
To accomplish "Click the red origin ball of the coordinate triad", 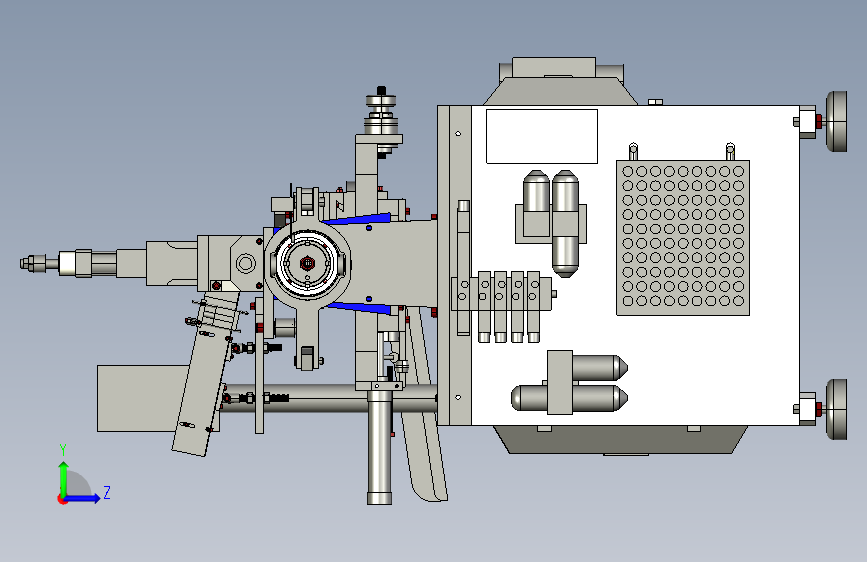I will (62, 499).
